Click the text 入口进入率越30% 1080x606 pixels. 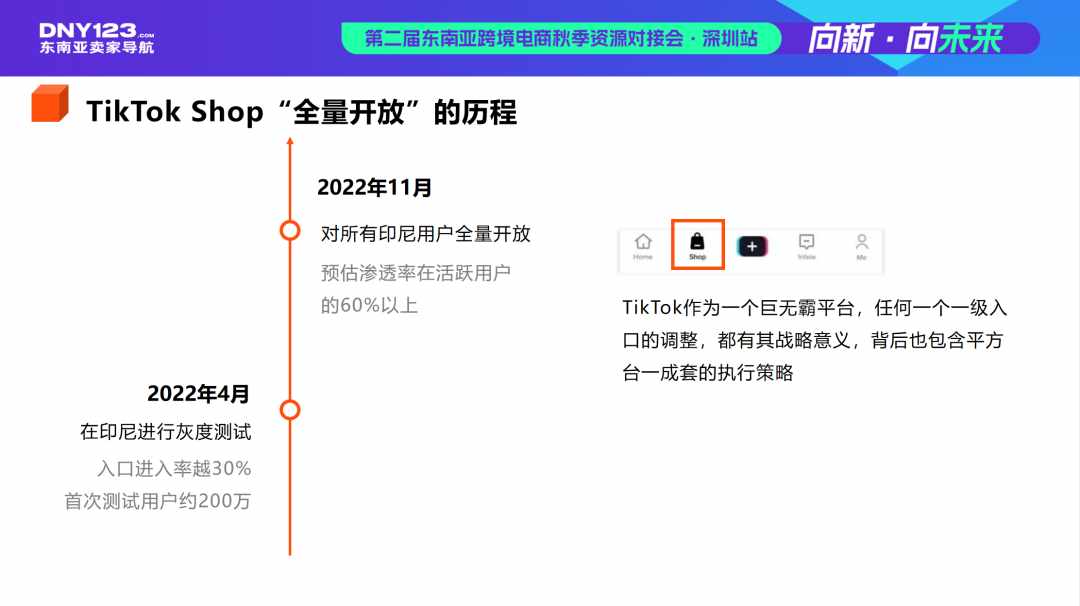174,469
